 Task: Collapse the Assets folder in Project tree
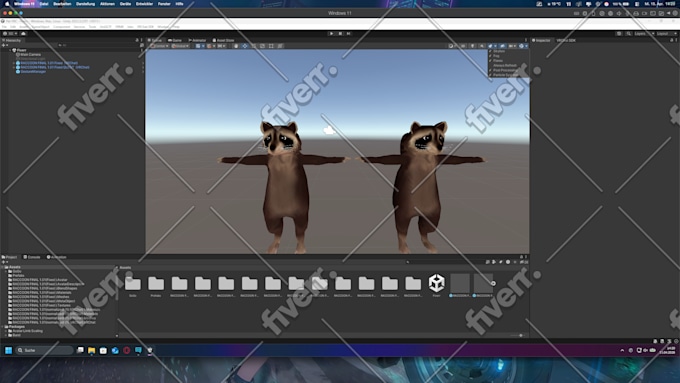pos(3,267)
